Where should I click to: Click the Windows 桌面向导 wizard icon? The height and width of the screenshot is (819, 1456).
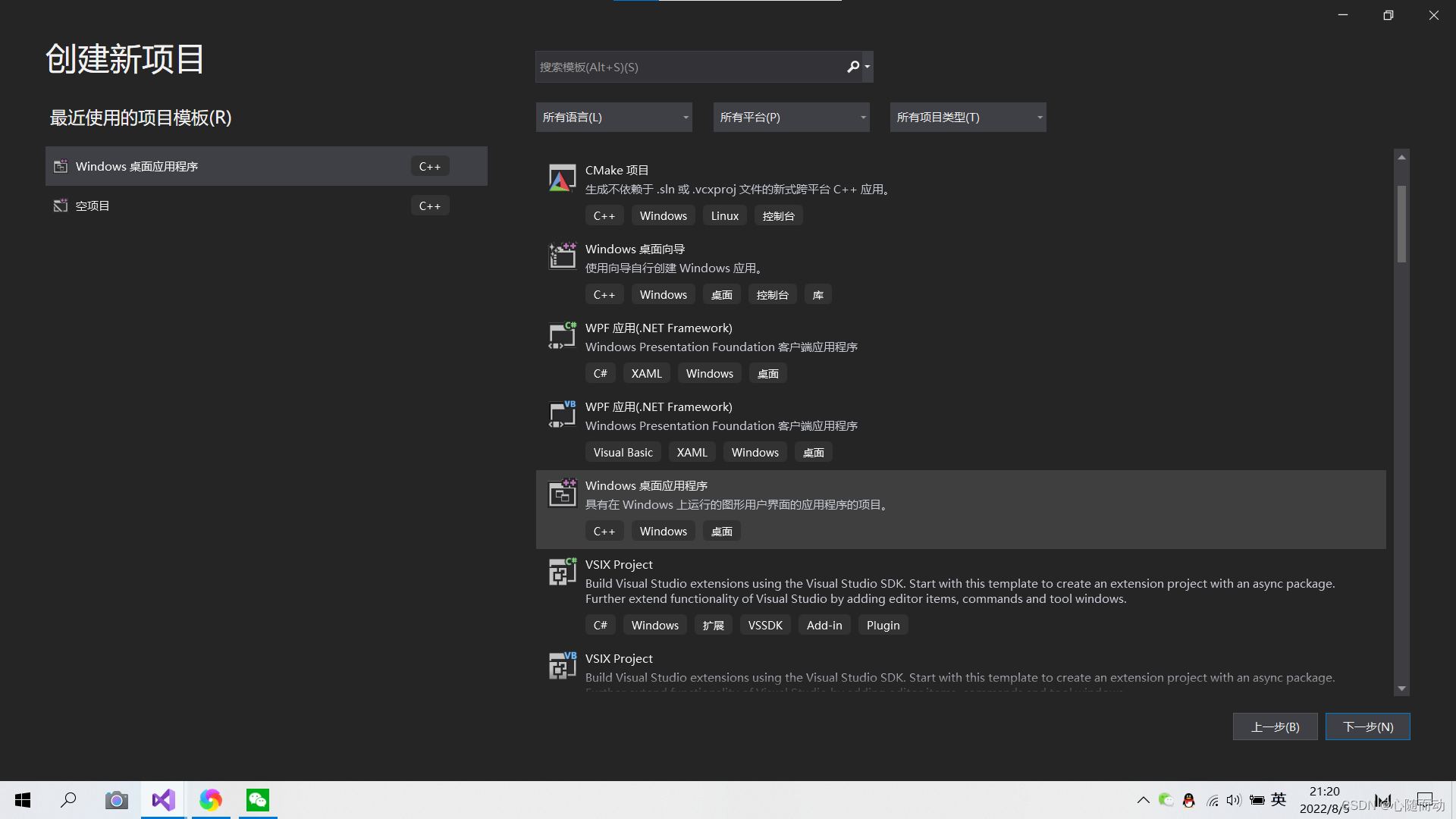coord(562,256)
